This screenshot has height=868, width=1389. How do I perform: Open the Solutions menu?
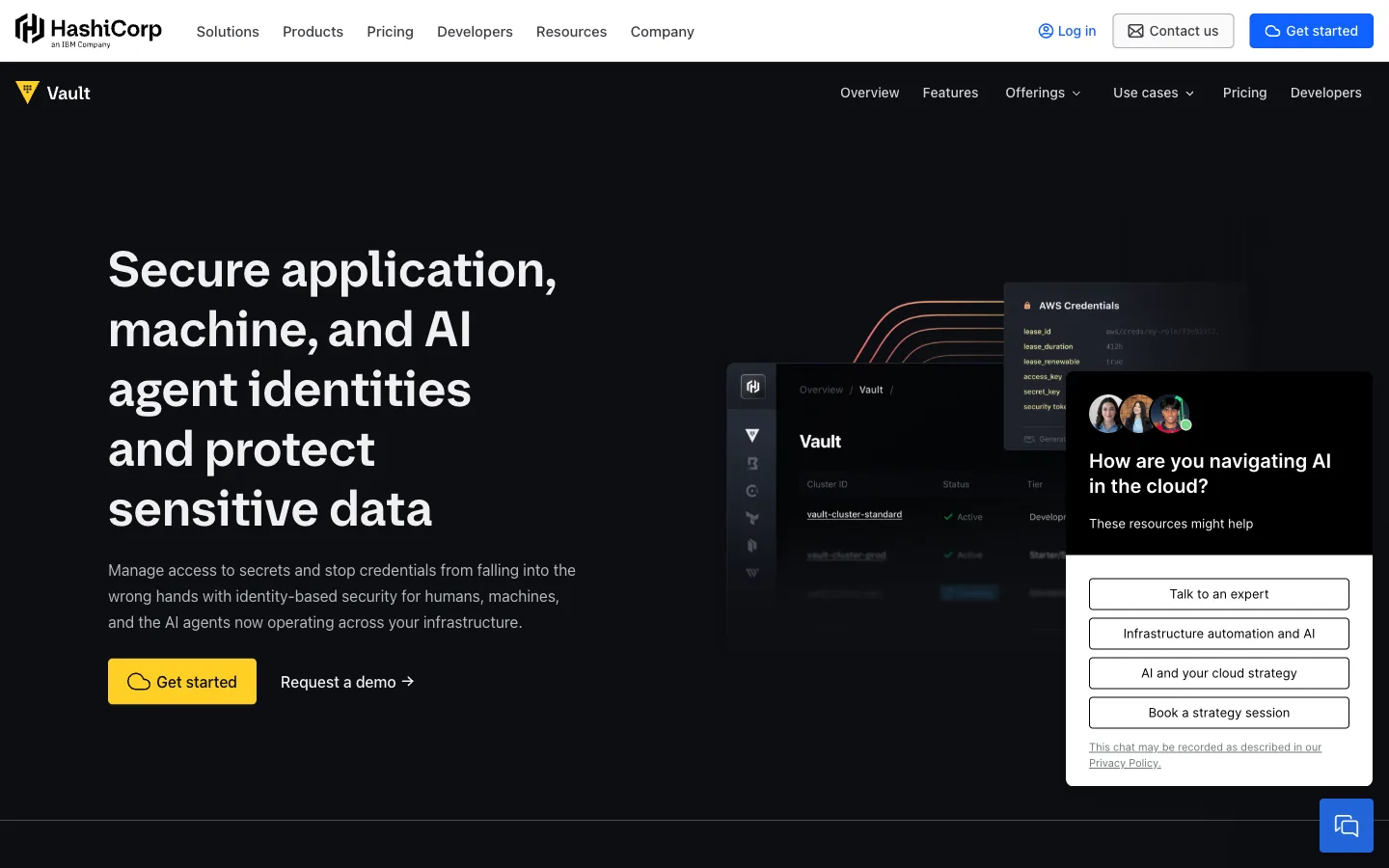pos(228,32)
